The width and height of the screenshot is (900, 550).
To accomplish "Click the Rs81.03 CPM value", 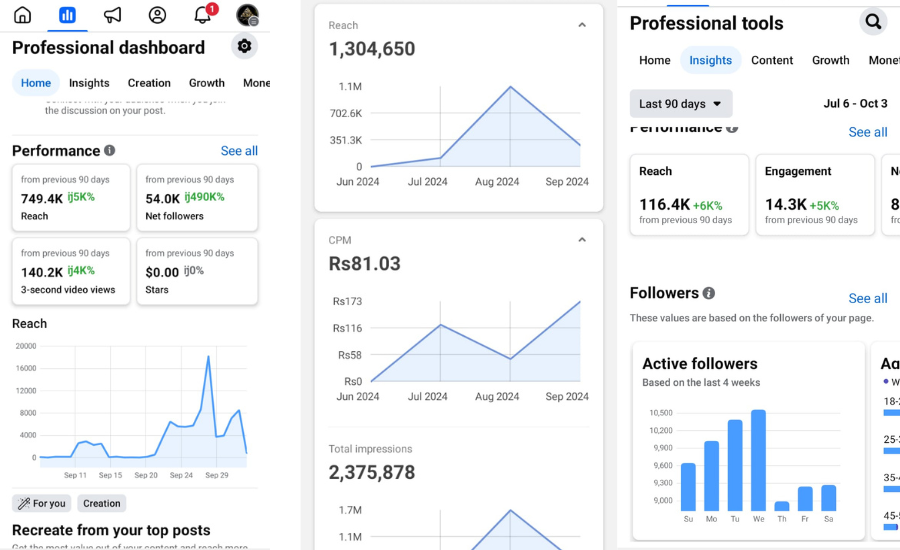I will 364,264.
